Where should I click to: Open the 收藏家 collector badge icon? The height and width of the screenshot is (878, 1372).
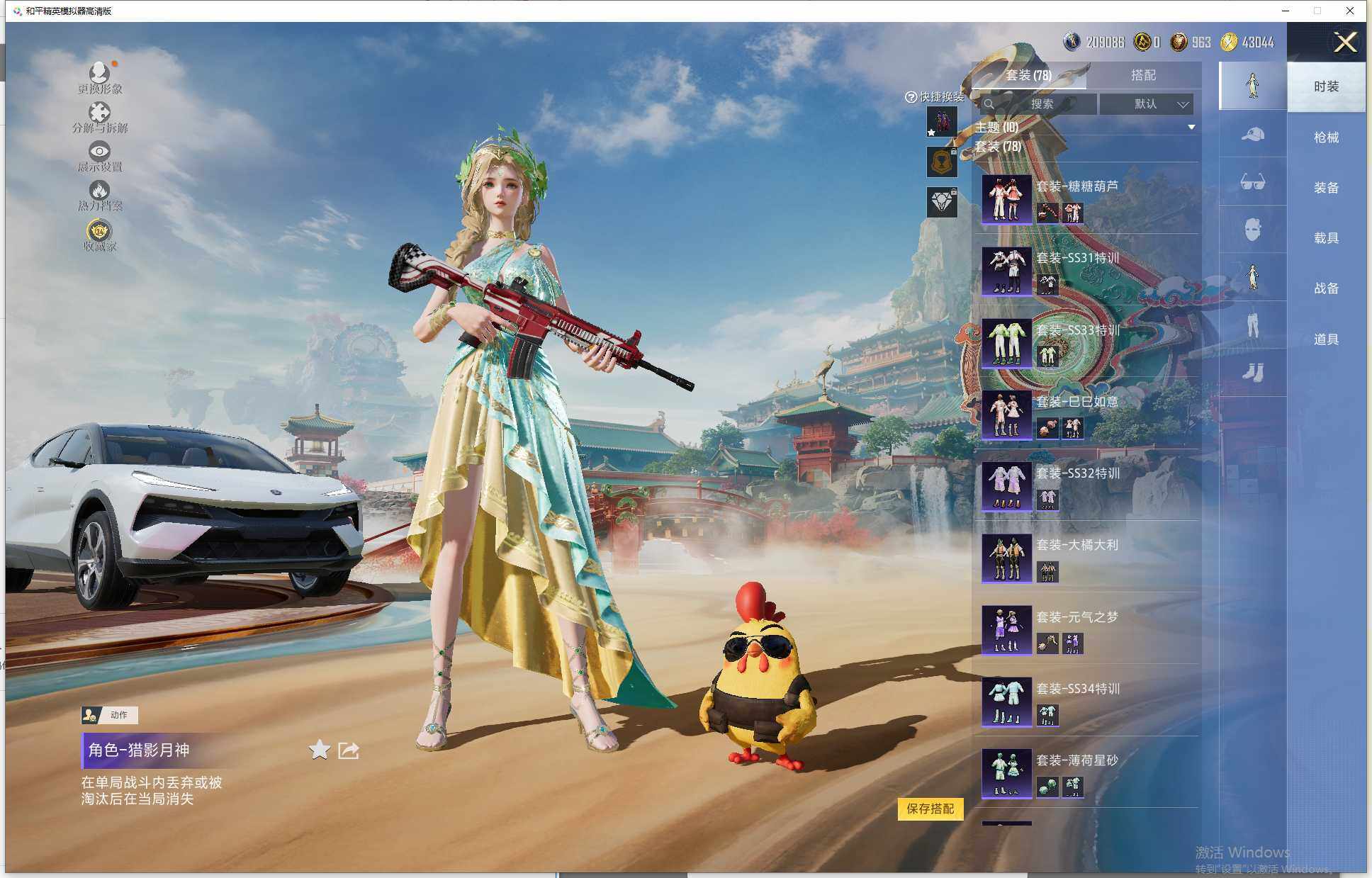click(99, 231)
